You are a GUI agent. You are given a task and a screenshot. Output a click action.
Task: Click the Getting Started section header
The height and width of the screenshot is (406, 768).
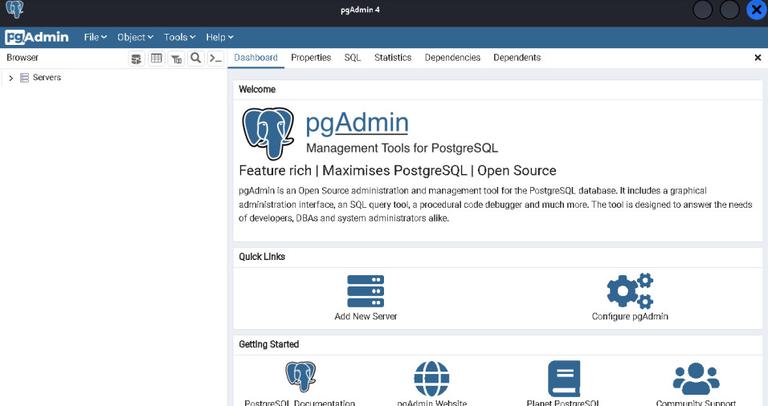[268, 344]
